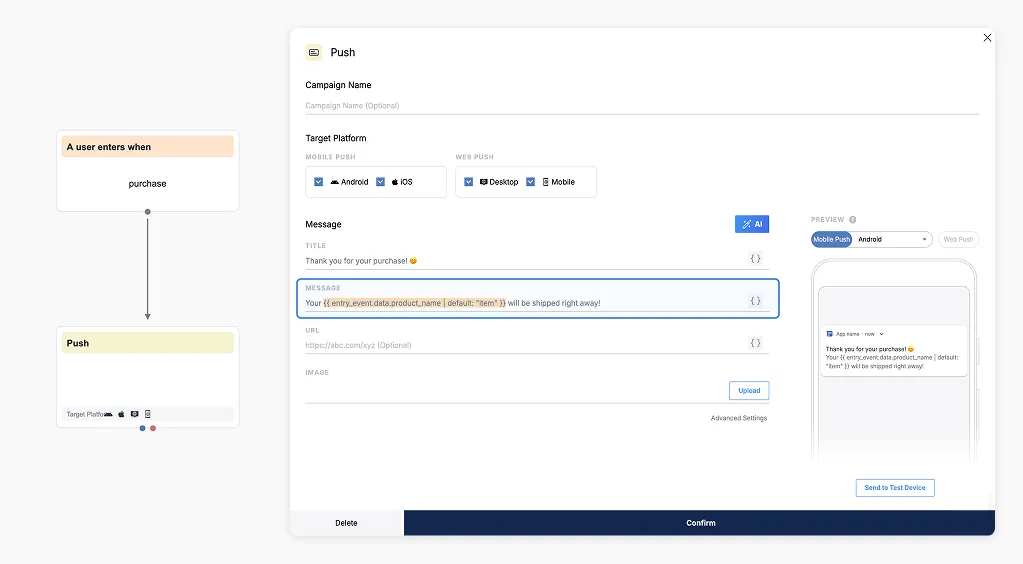Uncheck the iOS mobile push checkbox
Viewport: 1023px width, 564px height.
(380, 182)
